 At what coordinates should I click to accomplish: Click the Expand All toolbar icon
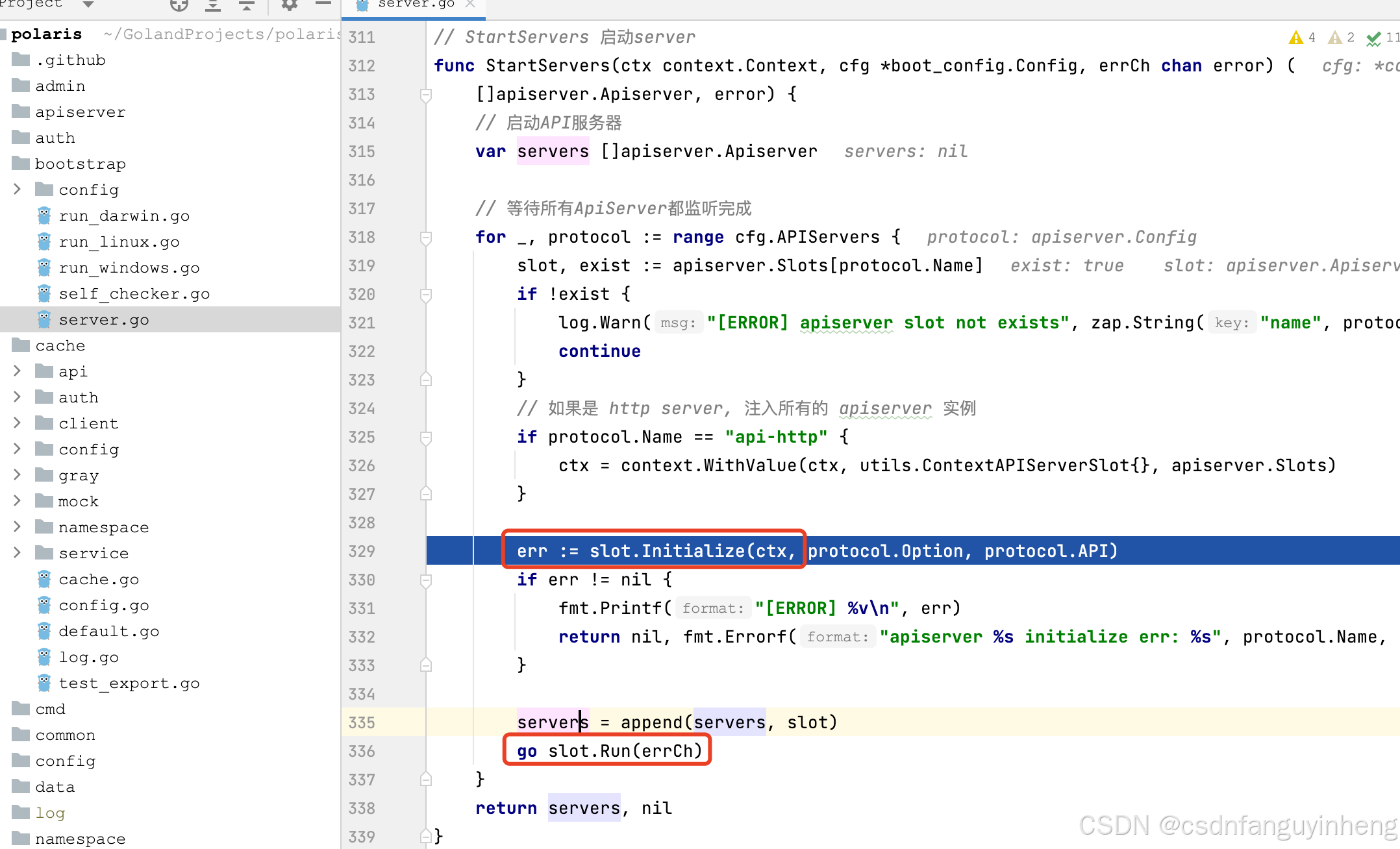[x=213, y=5]
